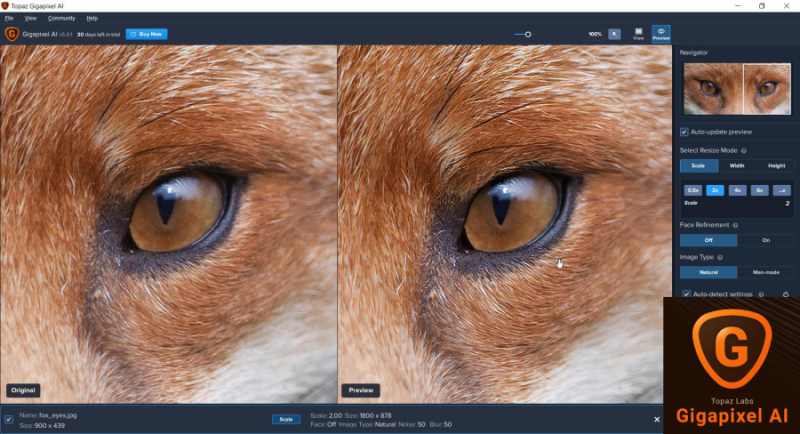Open the Community menu
Viewport: 800px width, 434px height.
coord(61,18)
